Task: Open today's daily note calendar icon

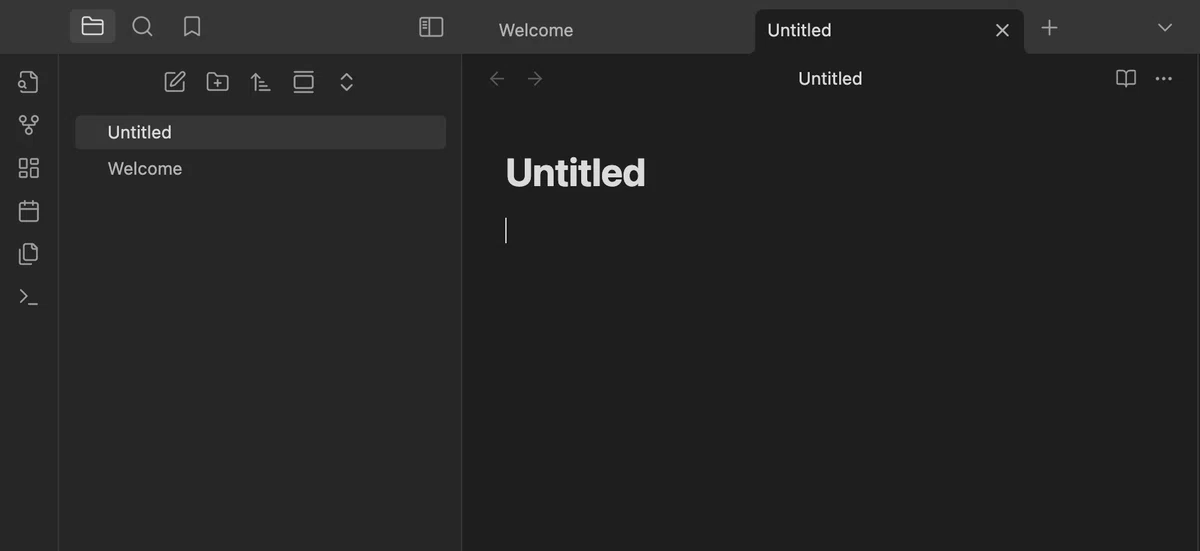Action: (x=29, y=211)
